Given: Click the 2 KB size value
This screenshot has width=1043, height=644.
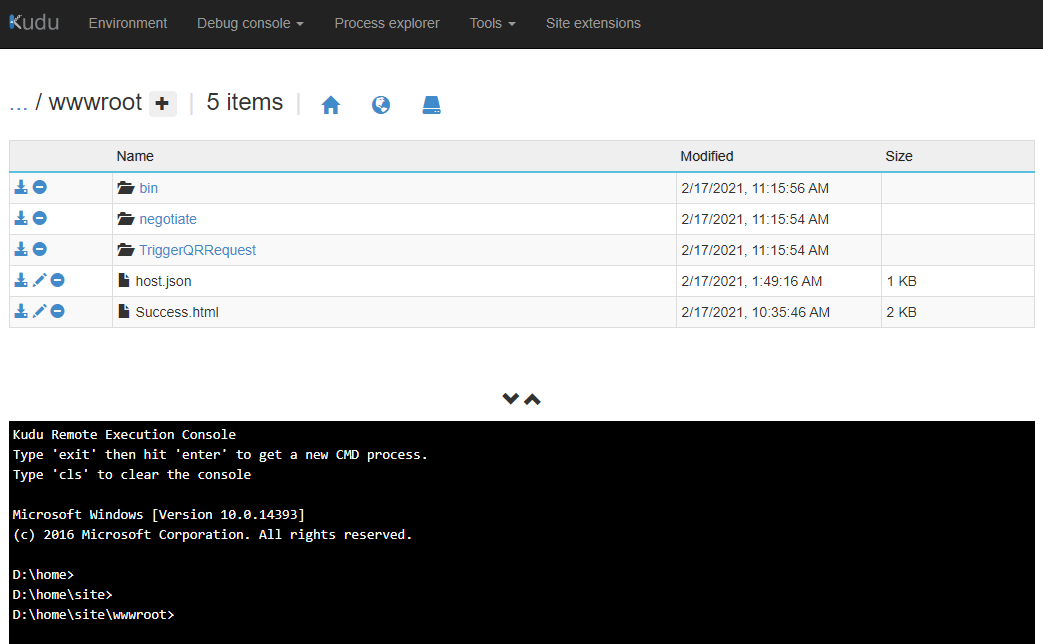Looking at the screenshot, I should 901,312.
